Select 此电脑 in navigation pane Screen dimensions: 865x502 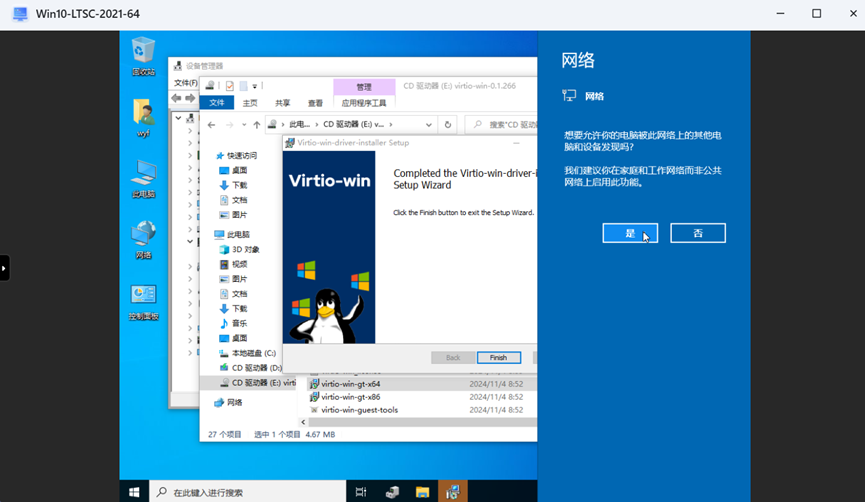[x=232, y=234]
